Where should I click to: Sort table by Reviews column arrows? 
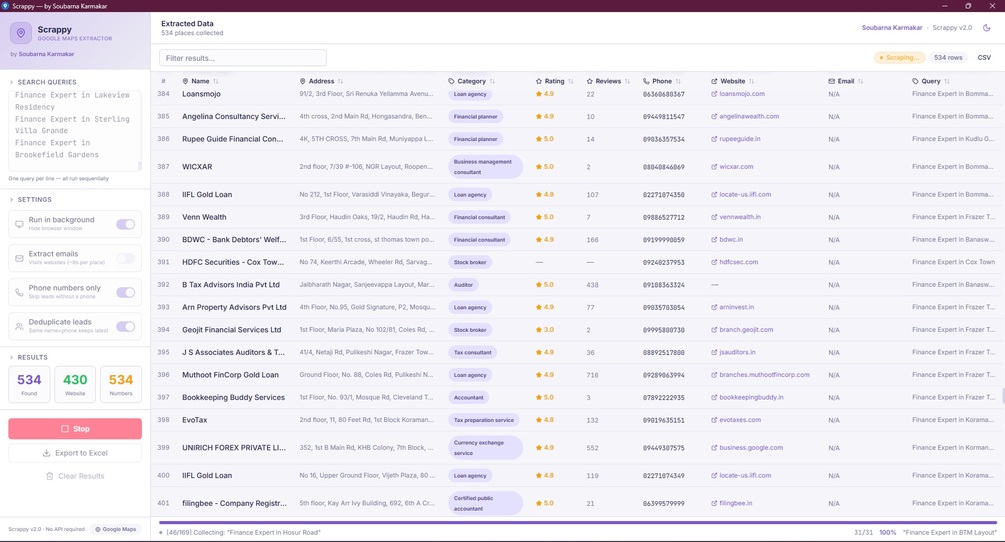(627, 81)
